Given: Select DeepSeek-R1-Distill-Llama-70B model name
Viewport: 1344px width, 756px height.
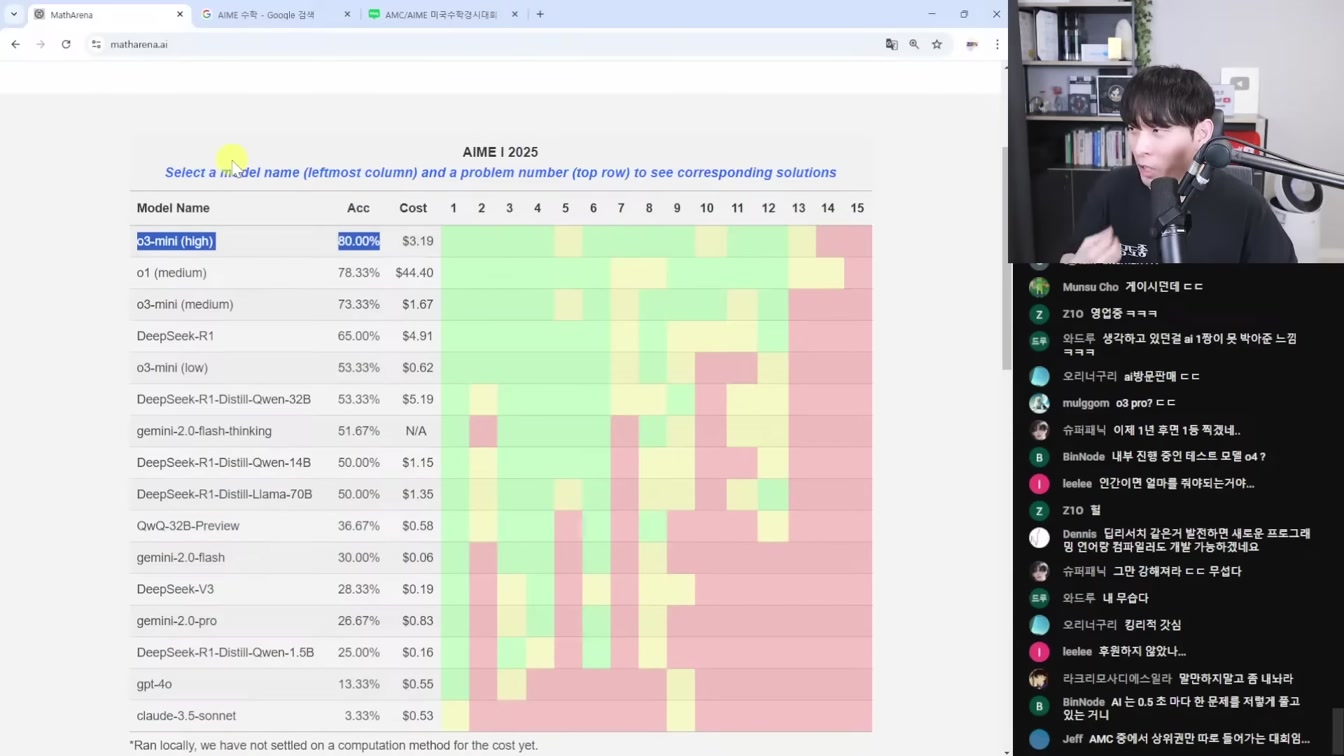Looking at the screenshot, I should [224, 494].
